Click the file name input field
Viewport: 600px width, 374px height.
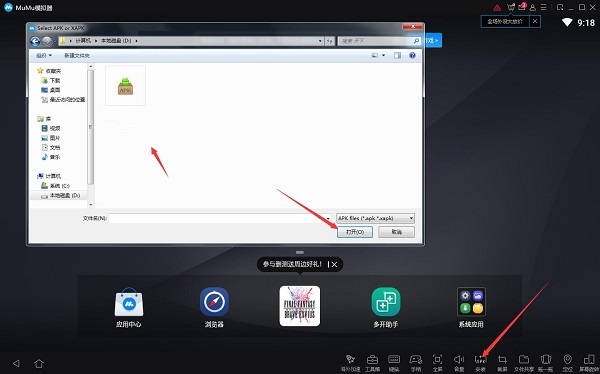(217, 218)
